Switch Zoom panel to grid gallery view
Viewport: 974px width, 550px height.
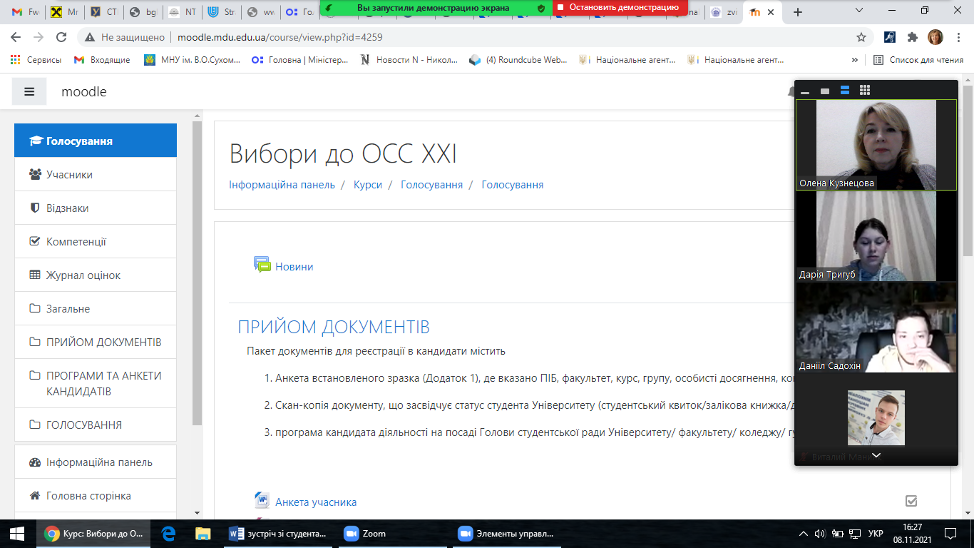865,90
